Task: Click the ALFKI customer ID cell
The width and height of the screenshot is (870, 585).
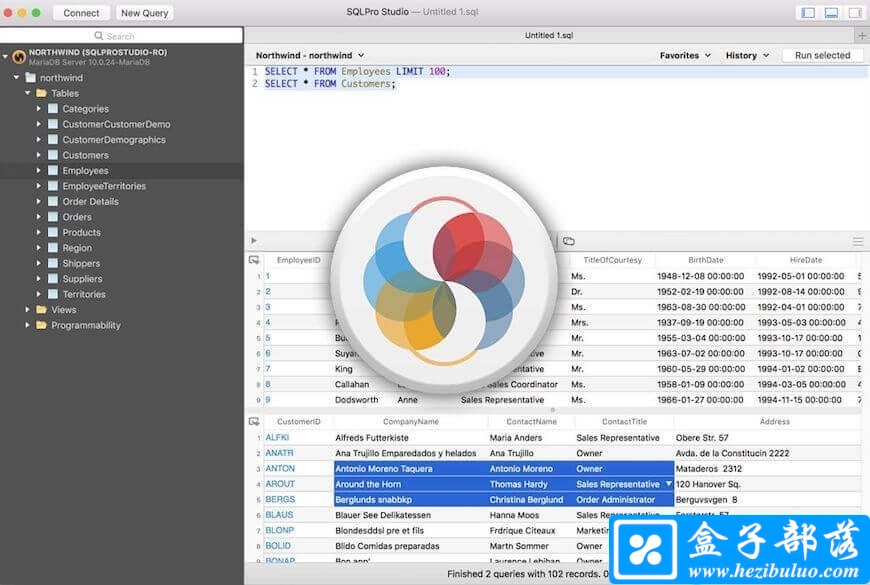Action: (277, 437)
